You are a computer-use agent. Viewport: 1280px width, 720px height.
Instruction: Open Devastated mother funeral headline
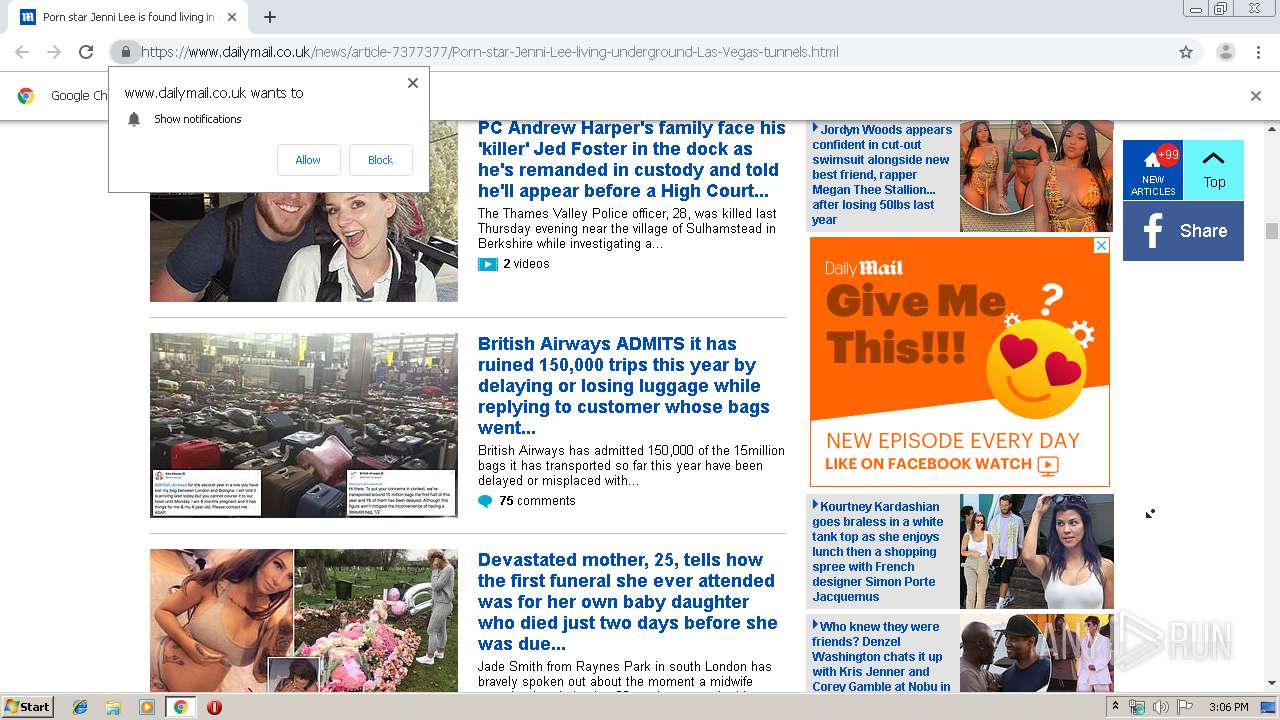[x=628, y=601]
